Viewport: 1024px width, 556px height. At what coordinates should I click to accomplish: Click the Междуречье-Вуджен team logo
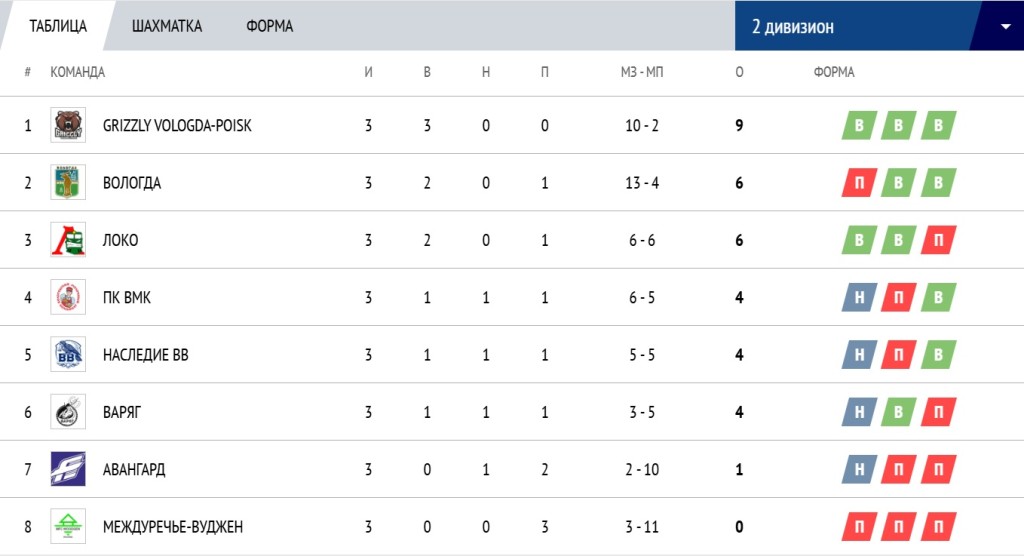coord(68,527)
